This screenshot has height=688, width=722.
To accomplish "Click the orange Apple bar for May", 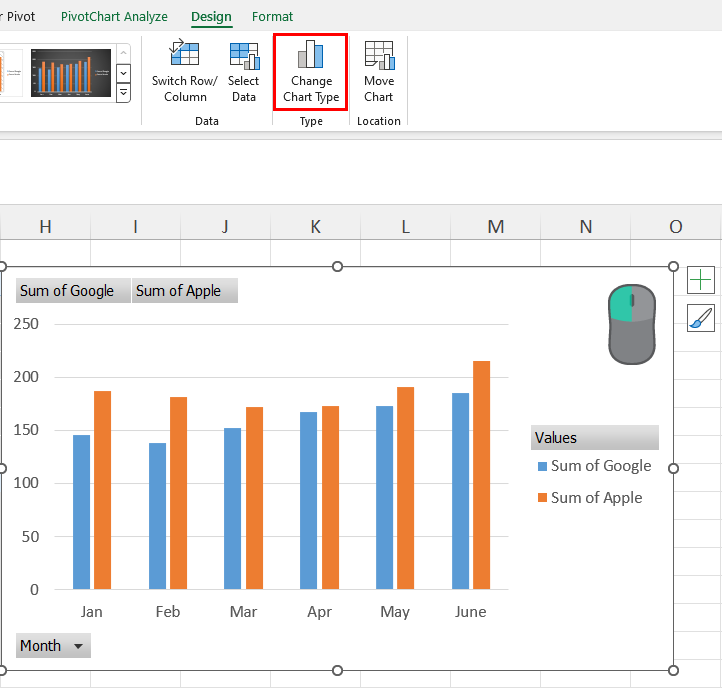I will (x=406, y=488).
